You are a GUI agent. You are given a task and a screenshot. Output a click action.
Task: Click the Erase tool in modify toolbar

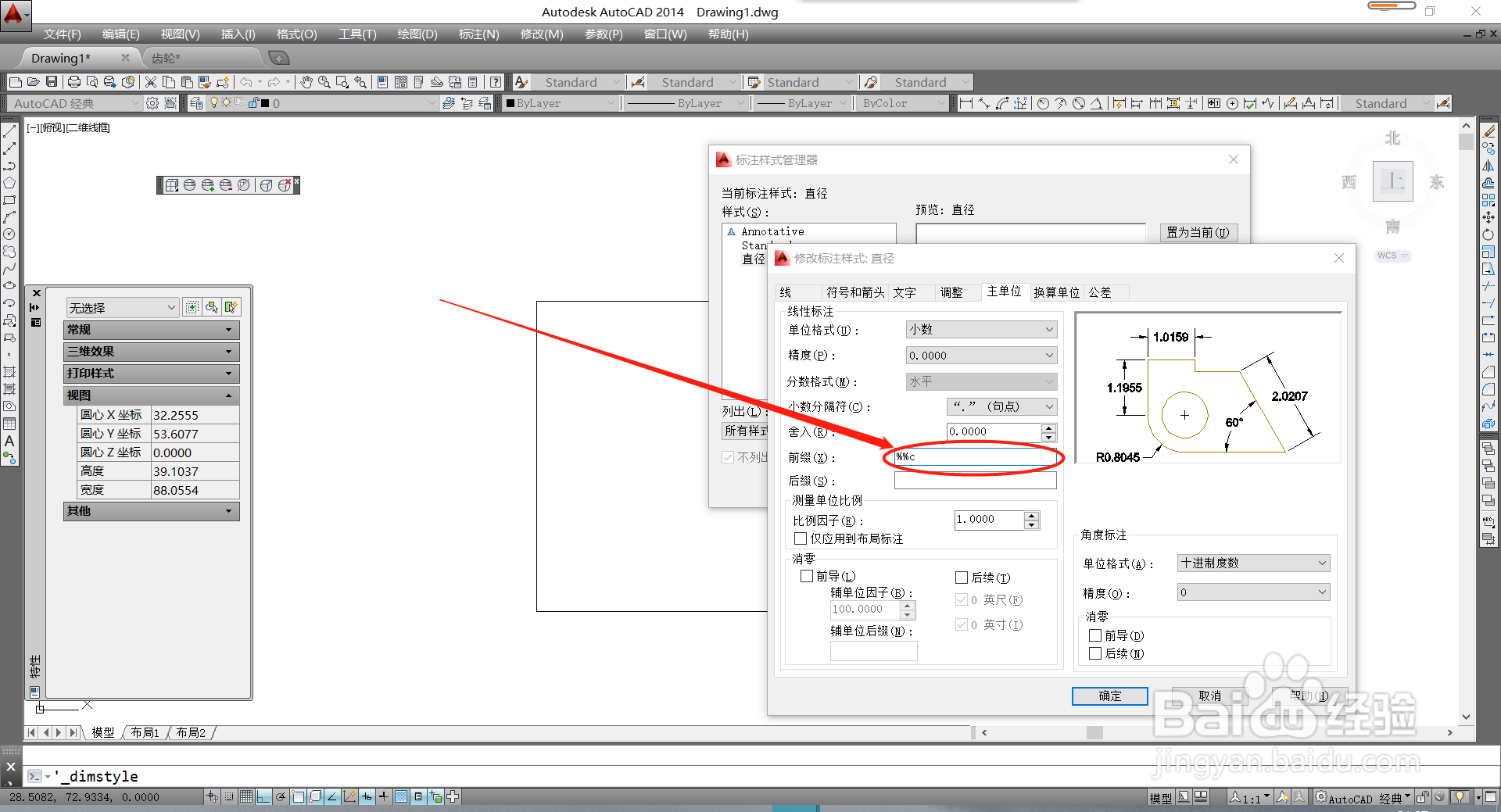[1488, 131]
